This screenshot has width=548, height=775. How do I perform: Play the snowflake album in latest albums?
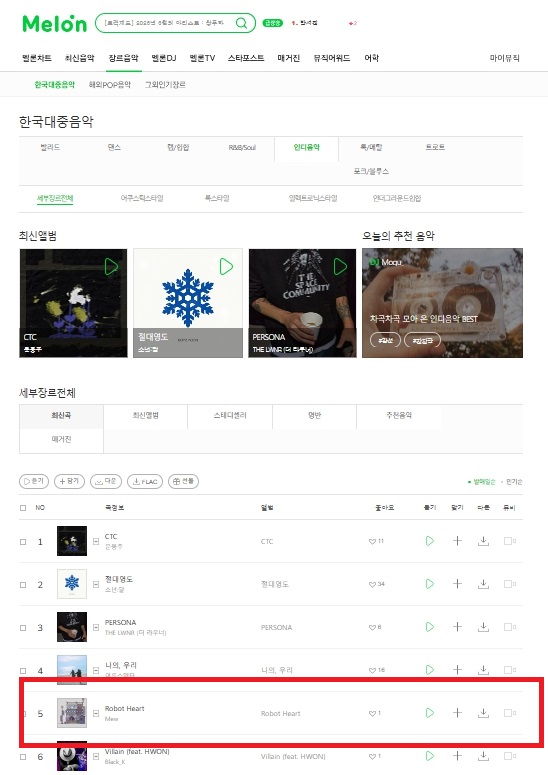[226, 267]
